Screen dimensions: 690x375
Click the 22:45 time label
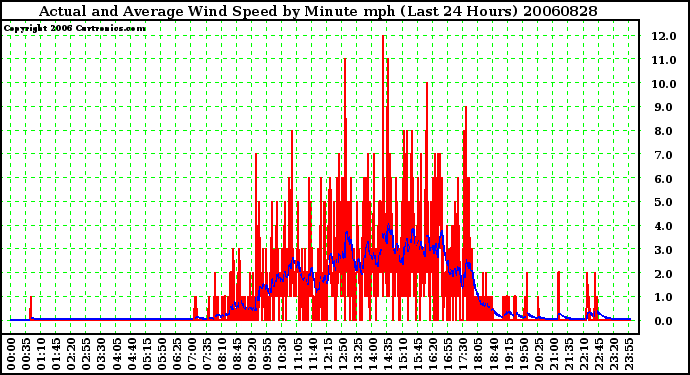tap(598, 354)
